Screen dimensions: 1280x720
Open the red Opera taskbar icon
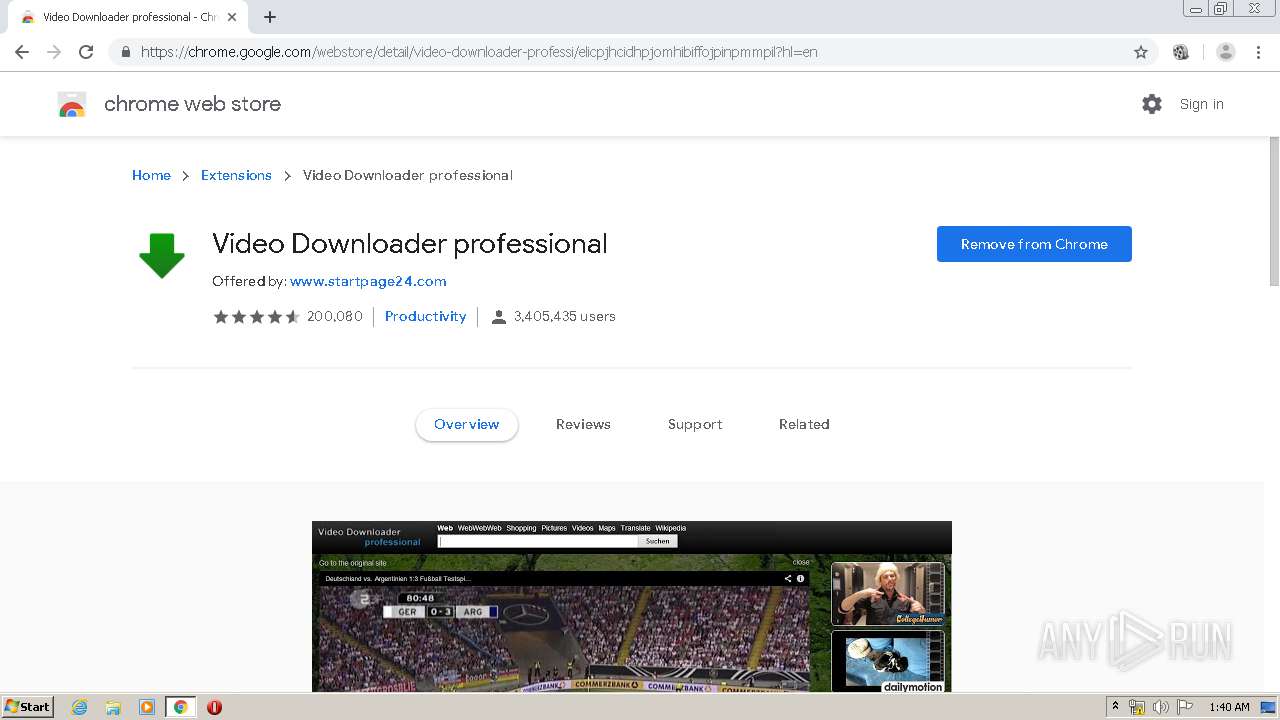[214, 707]
